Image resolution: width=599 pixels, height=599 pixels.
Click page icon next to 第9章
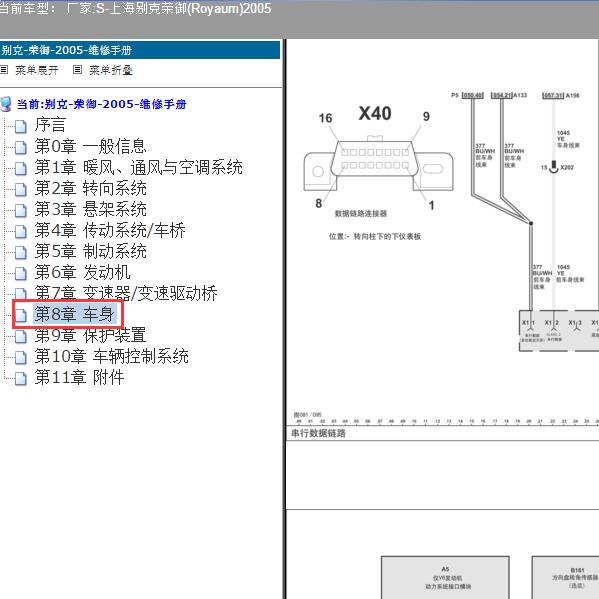point(21,336)
